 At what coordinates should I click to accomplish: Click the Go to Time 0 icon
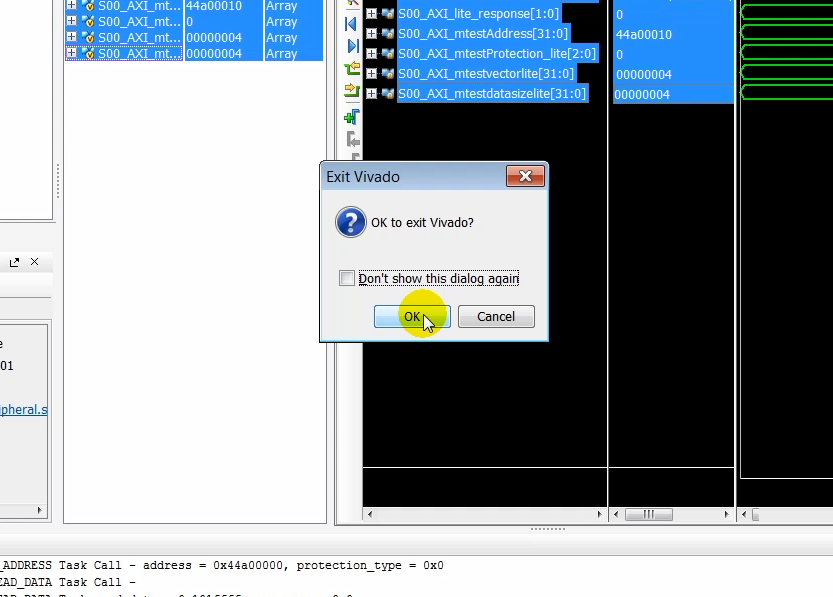pos(352,22)
